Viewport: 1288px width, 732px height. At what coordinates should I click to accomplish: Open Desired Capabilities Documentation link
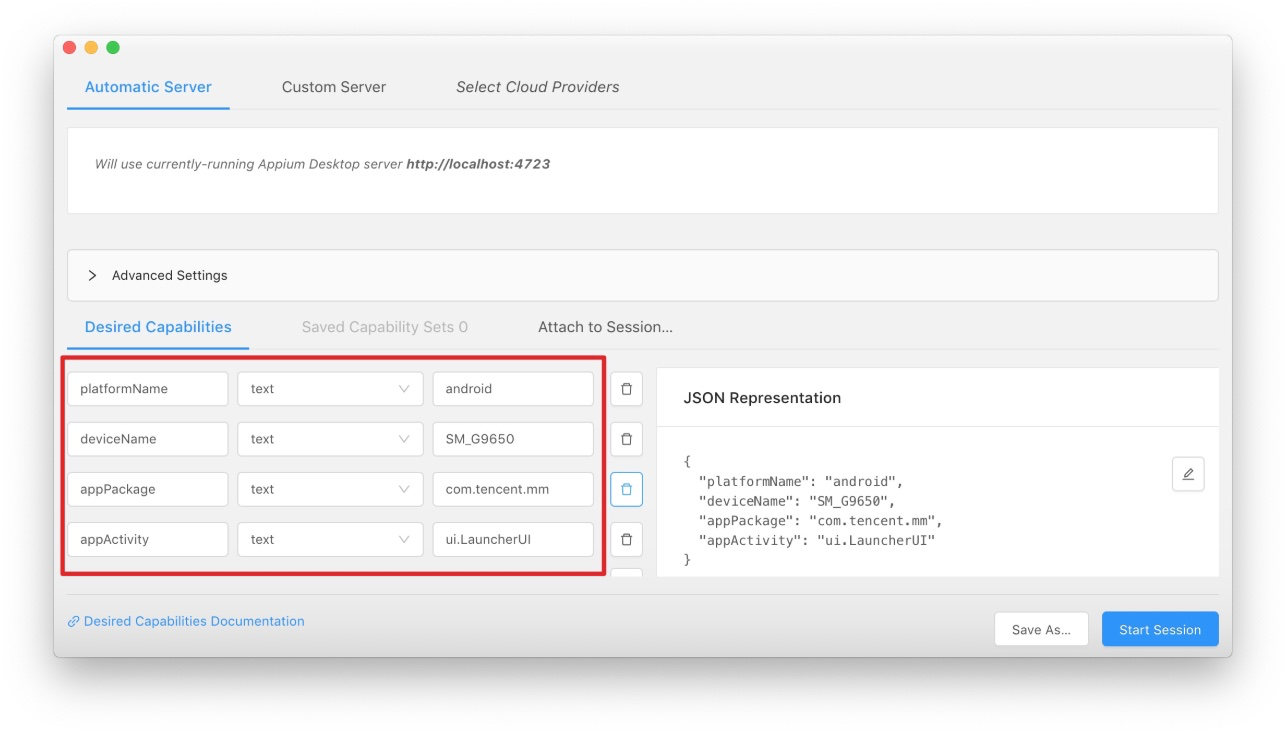(x=194, y=621)
